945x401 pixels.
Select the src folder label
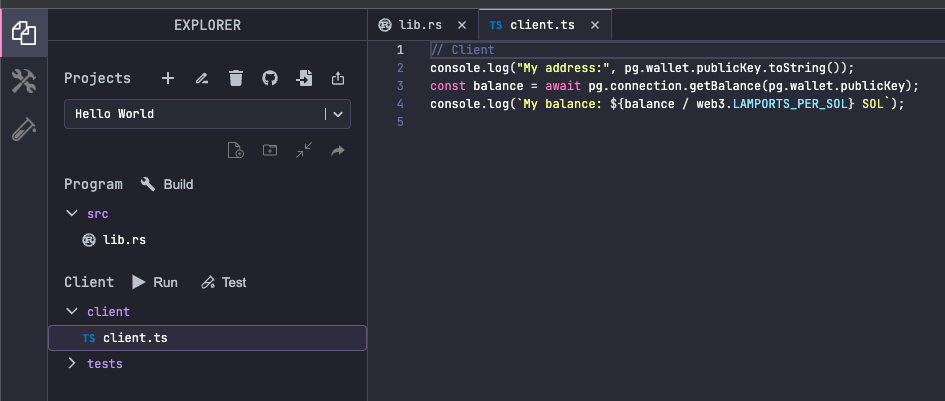tap(98, 213)
